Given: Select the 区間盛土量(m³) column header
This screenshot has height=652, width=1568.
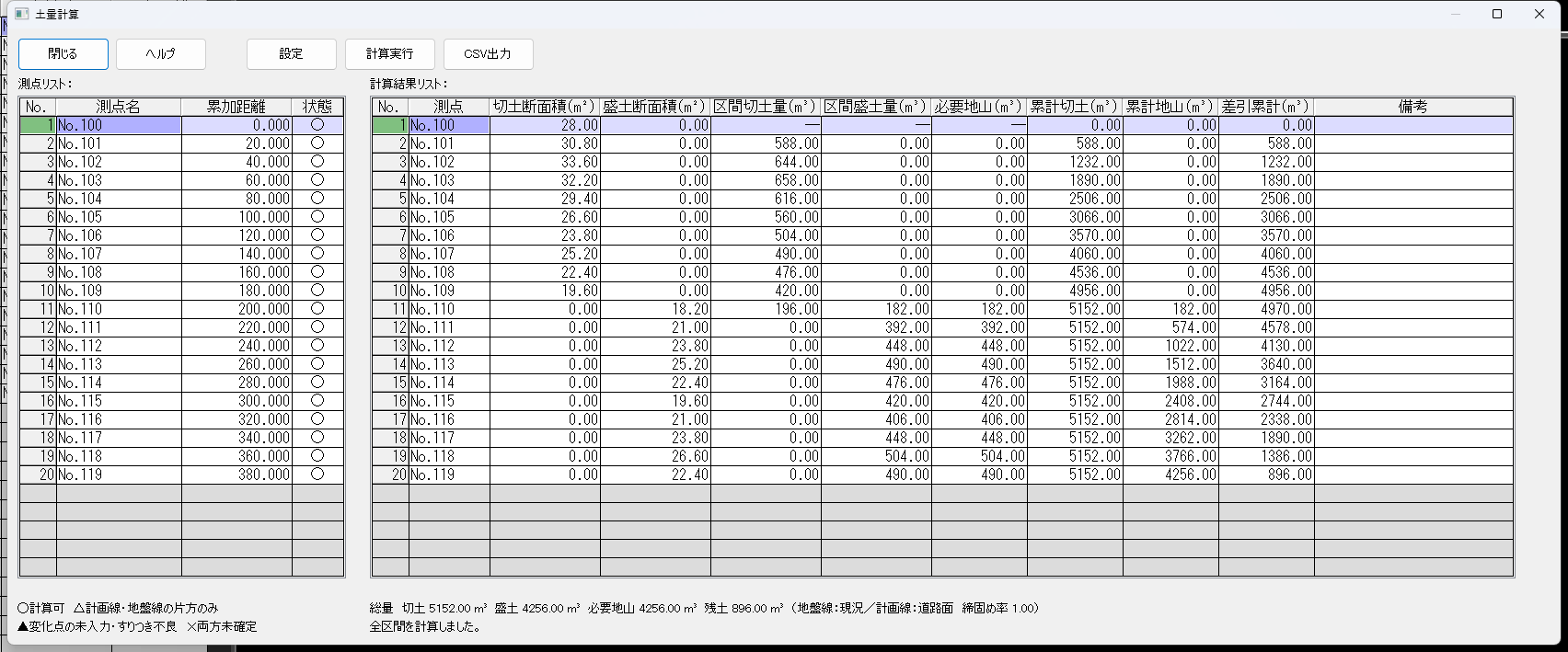Looking at the screenshot, I should [876, 107].
